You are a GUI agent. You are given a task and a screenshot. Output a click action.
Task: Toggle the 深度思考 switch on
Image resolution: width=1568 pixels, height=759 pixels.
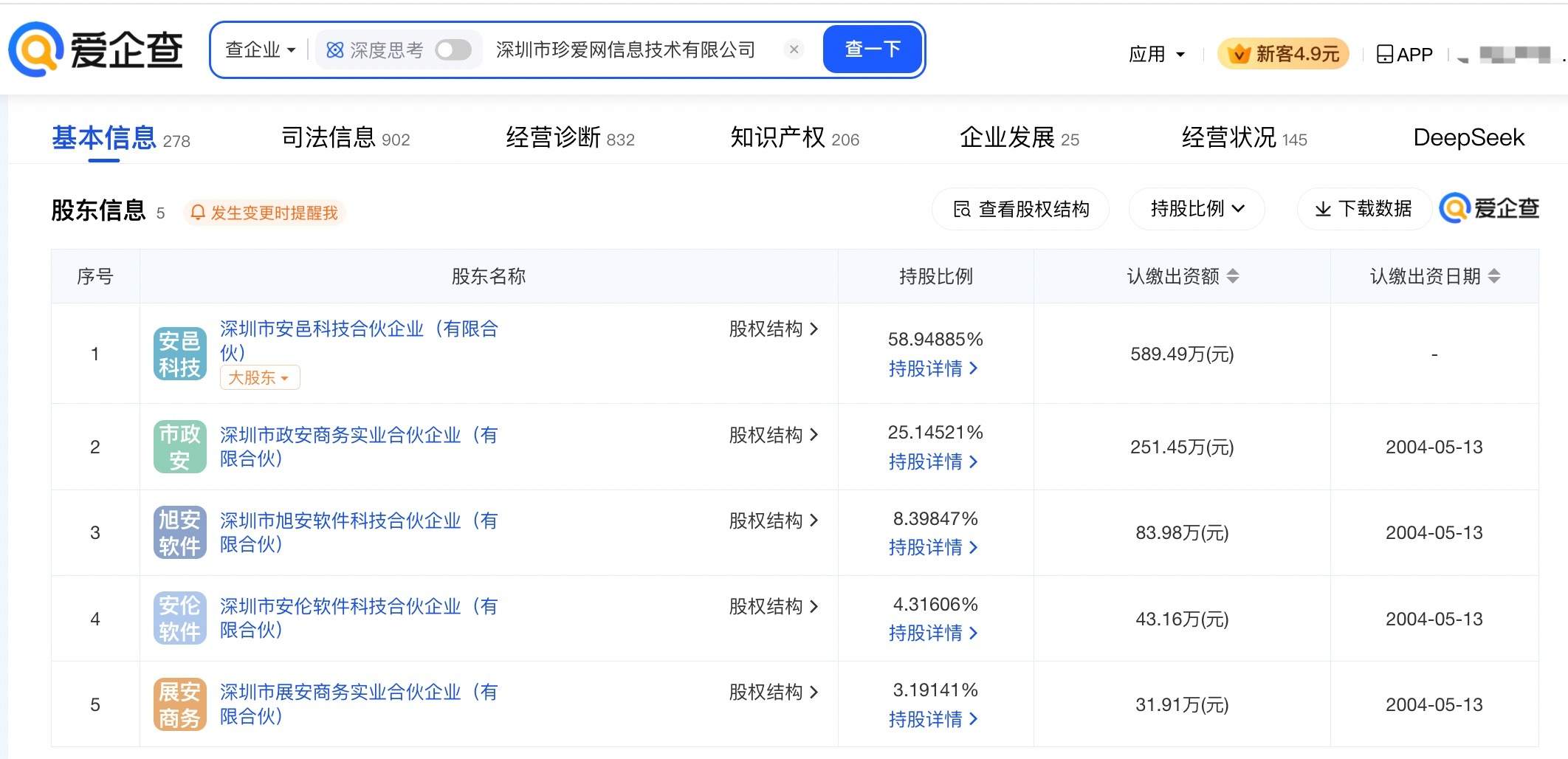pos(453,49)
